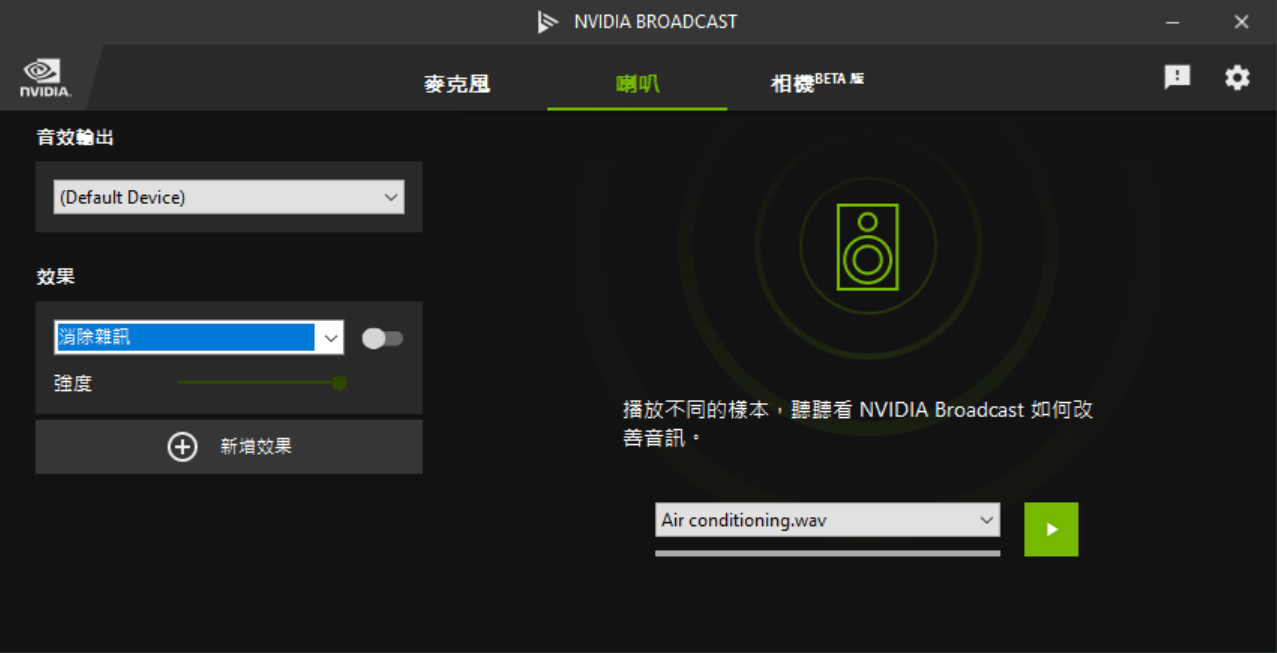Viewport: 1277px width, 653px height.
Task: Open the (Default Device) output dropdown
Action: tap(229, 197)
